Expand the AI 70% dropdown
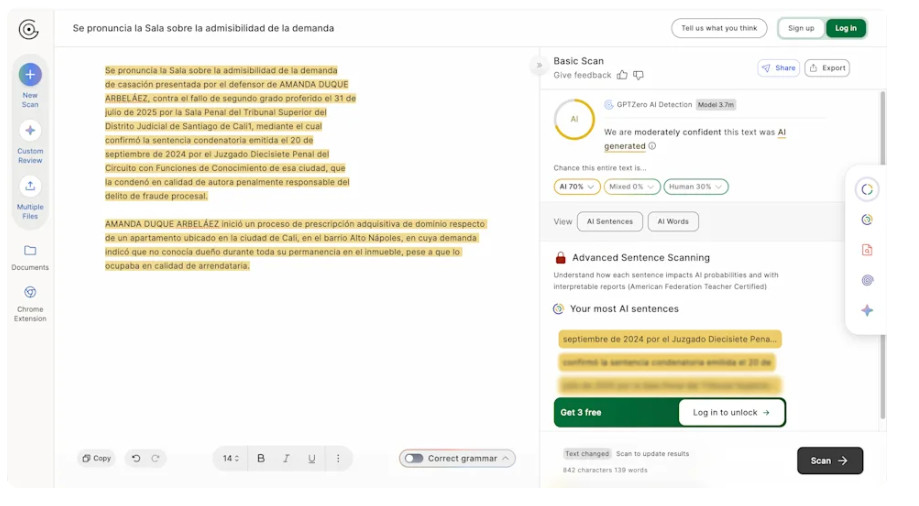 (577, 187)
